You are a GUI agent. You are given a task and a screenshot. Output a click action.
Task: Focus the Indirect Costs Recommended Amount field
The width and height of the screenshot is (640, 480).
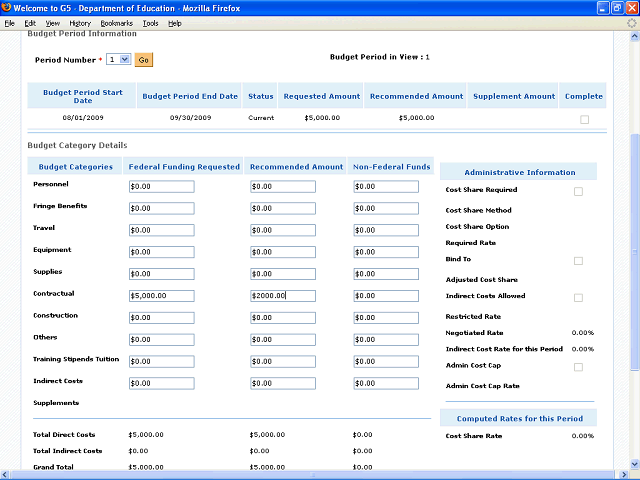tap(282, 383)
